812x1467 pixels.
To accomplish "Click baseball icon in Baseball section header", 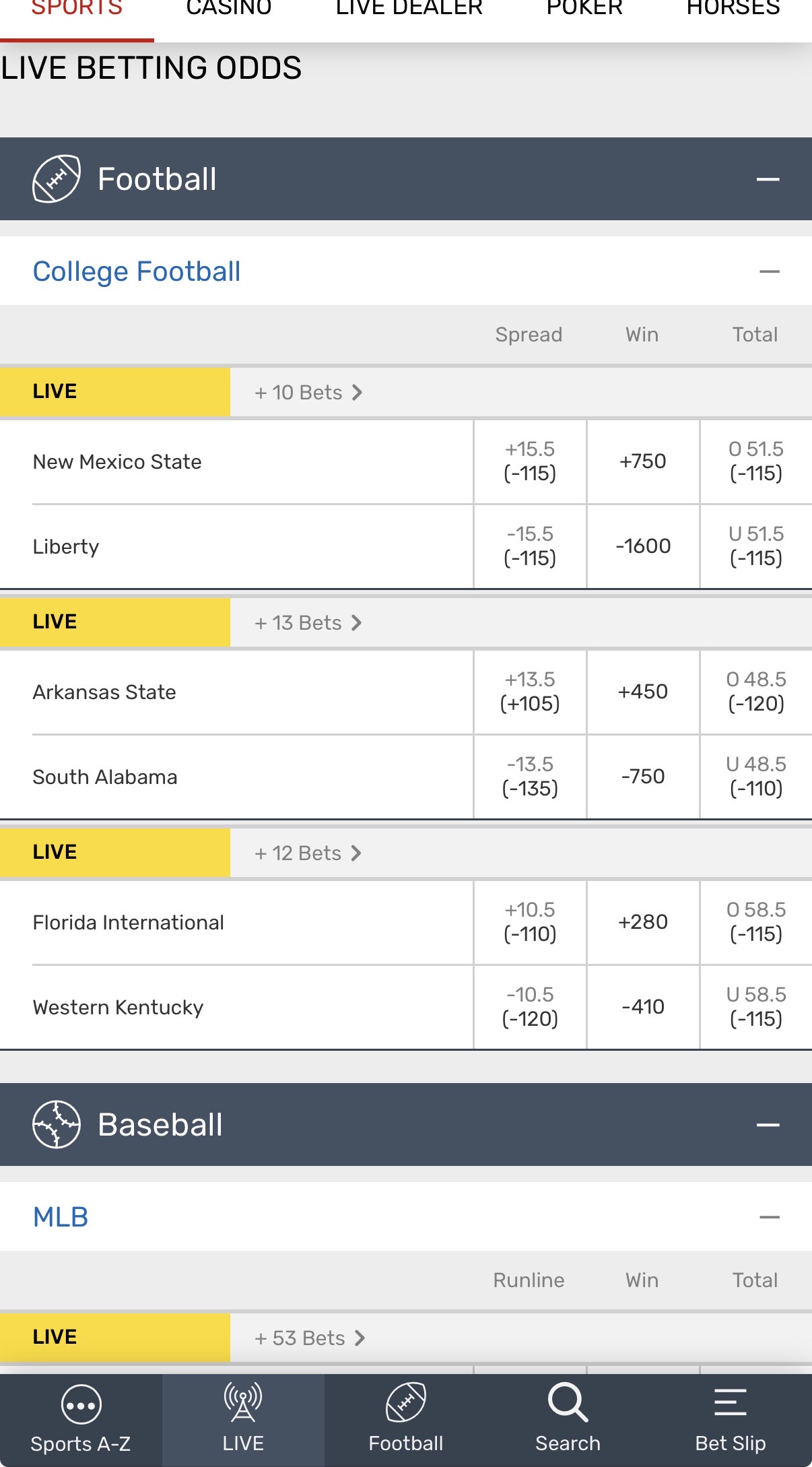I will (x=57, y=1124).
